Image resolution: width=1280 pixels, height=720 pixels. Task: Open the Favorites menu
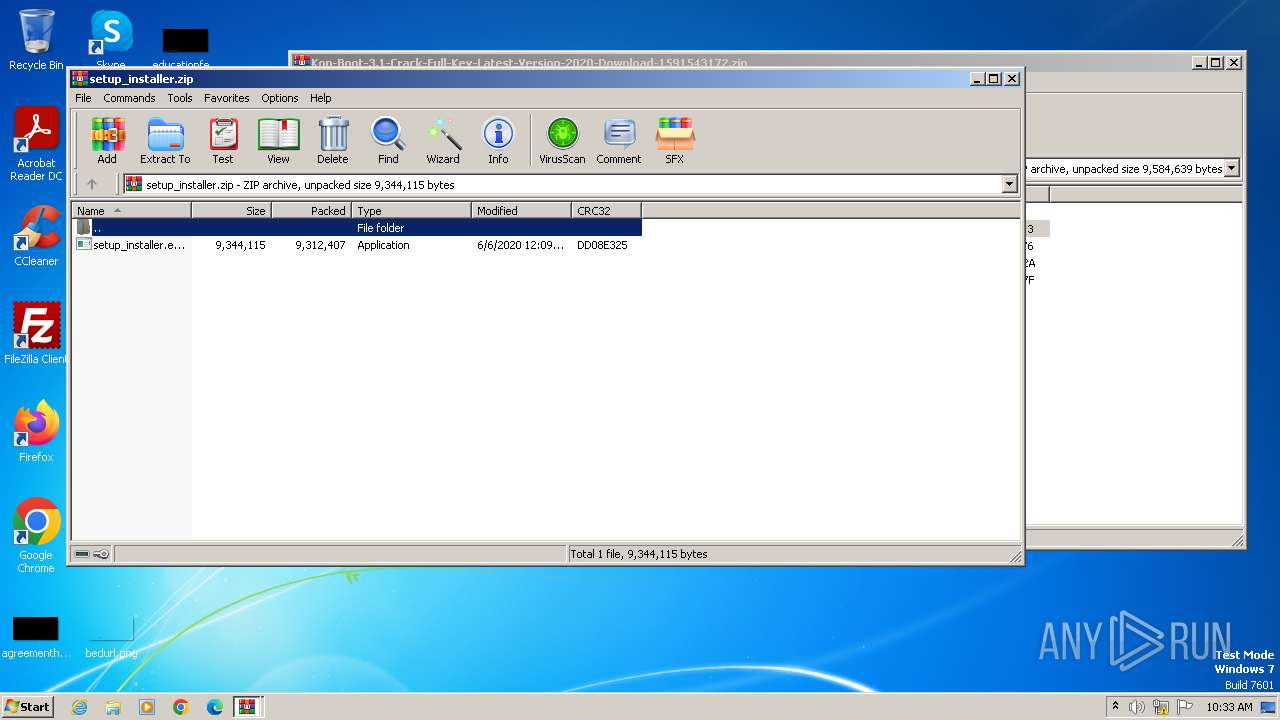227,98
